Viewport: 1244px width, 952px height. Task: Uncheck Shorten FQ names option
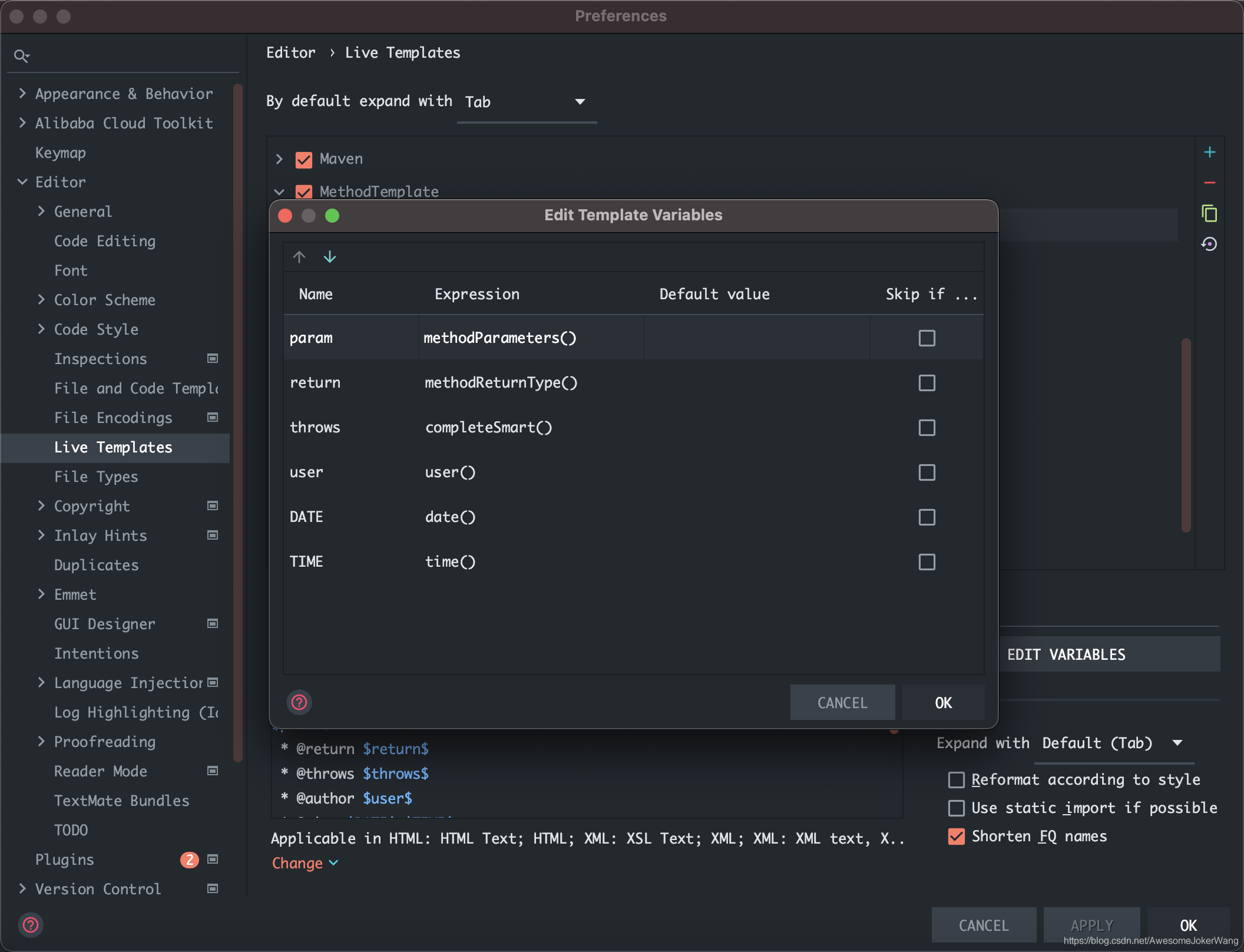point(957,837)
